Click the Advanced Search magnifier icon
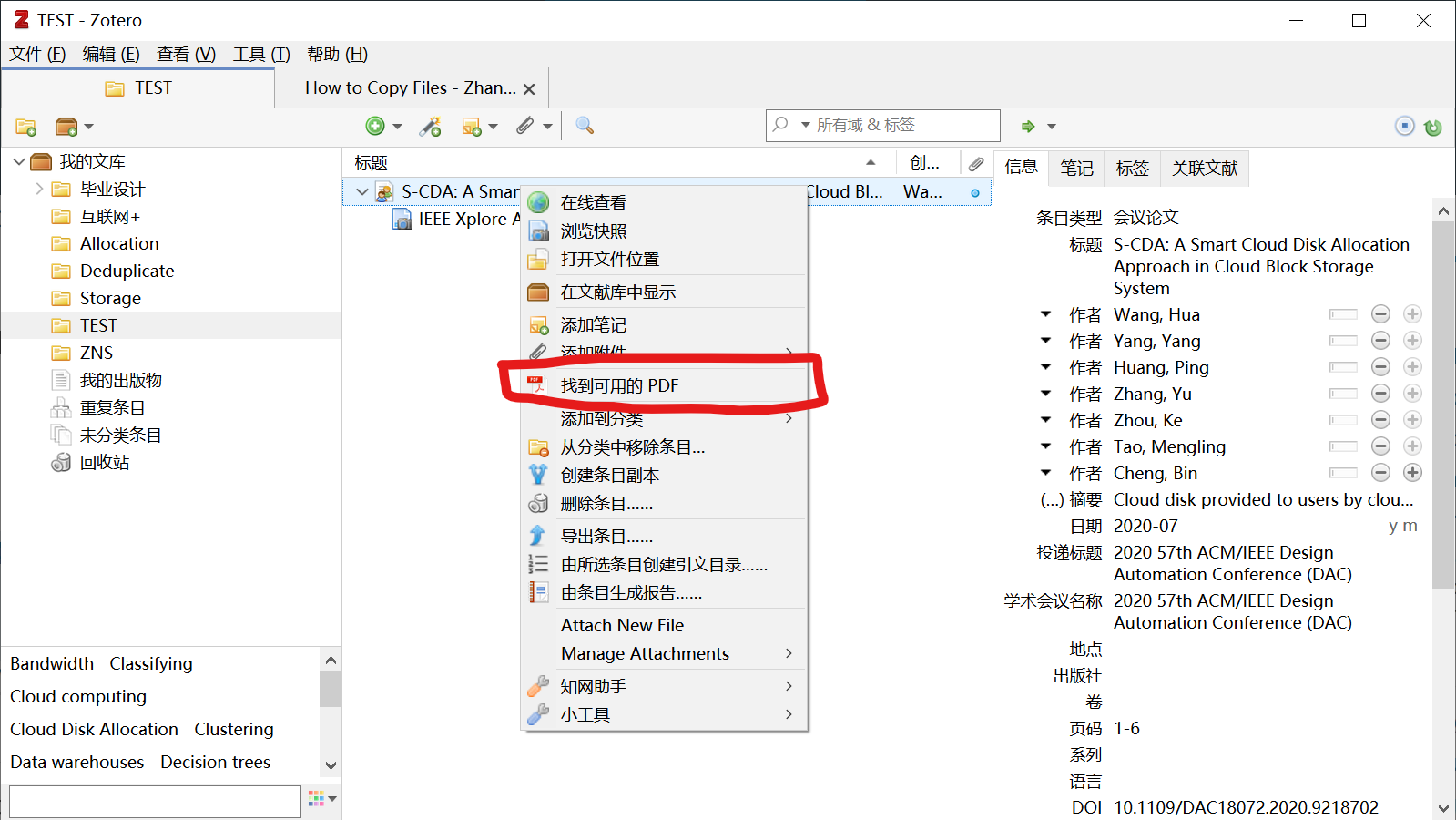 [585, 126]
